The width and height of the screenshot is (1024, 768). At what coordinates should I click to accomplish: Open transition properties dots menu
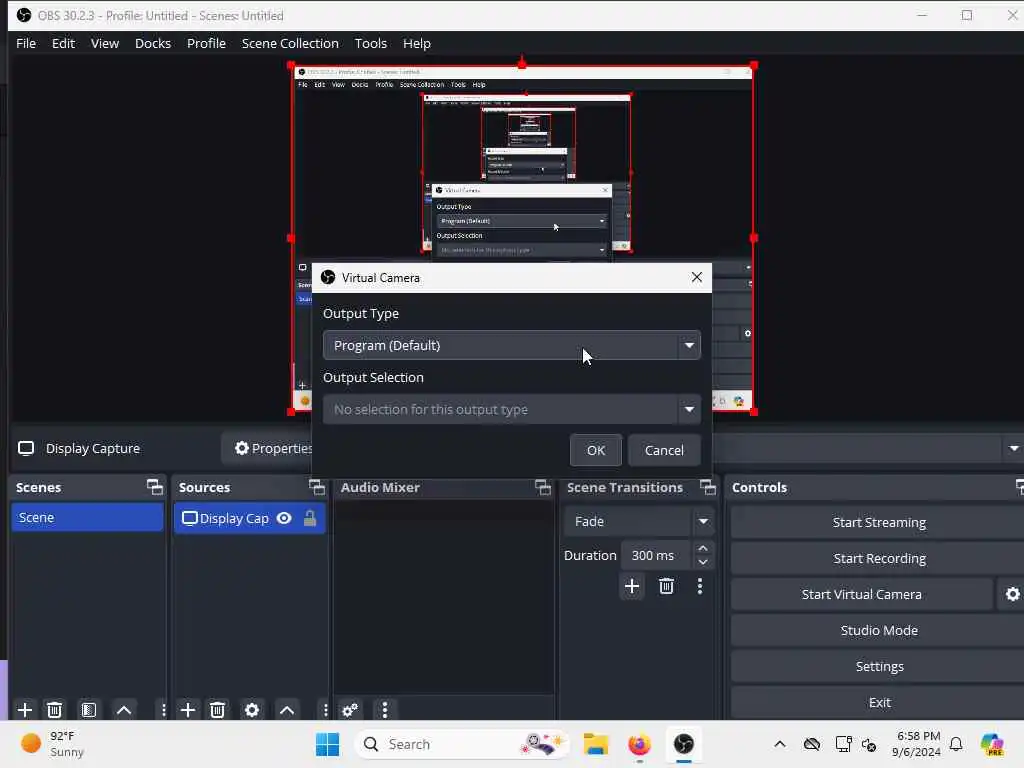point(699,586)
